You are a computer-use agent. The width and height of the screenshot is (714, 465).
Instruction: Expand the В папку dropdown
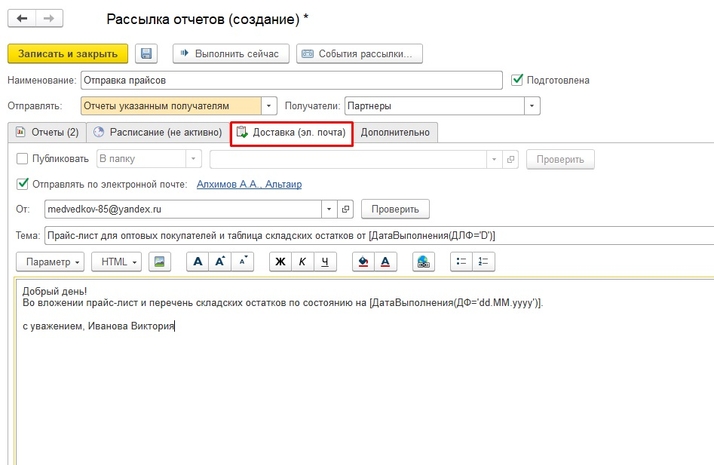193,159
